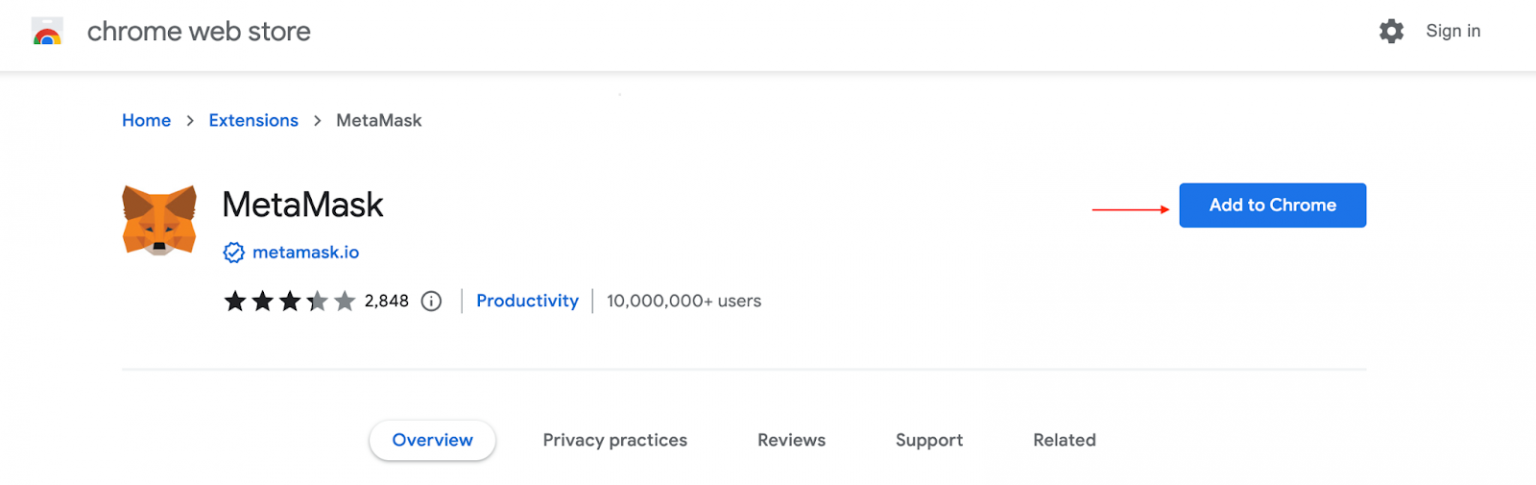Click the Chrome Web Store rainbow logo

[47, 32]
